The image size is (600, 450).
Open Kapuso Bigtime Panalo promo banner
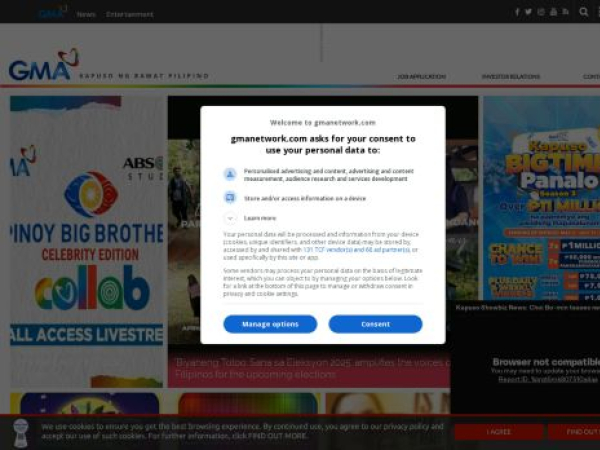541,198
